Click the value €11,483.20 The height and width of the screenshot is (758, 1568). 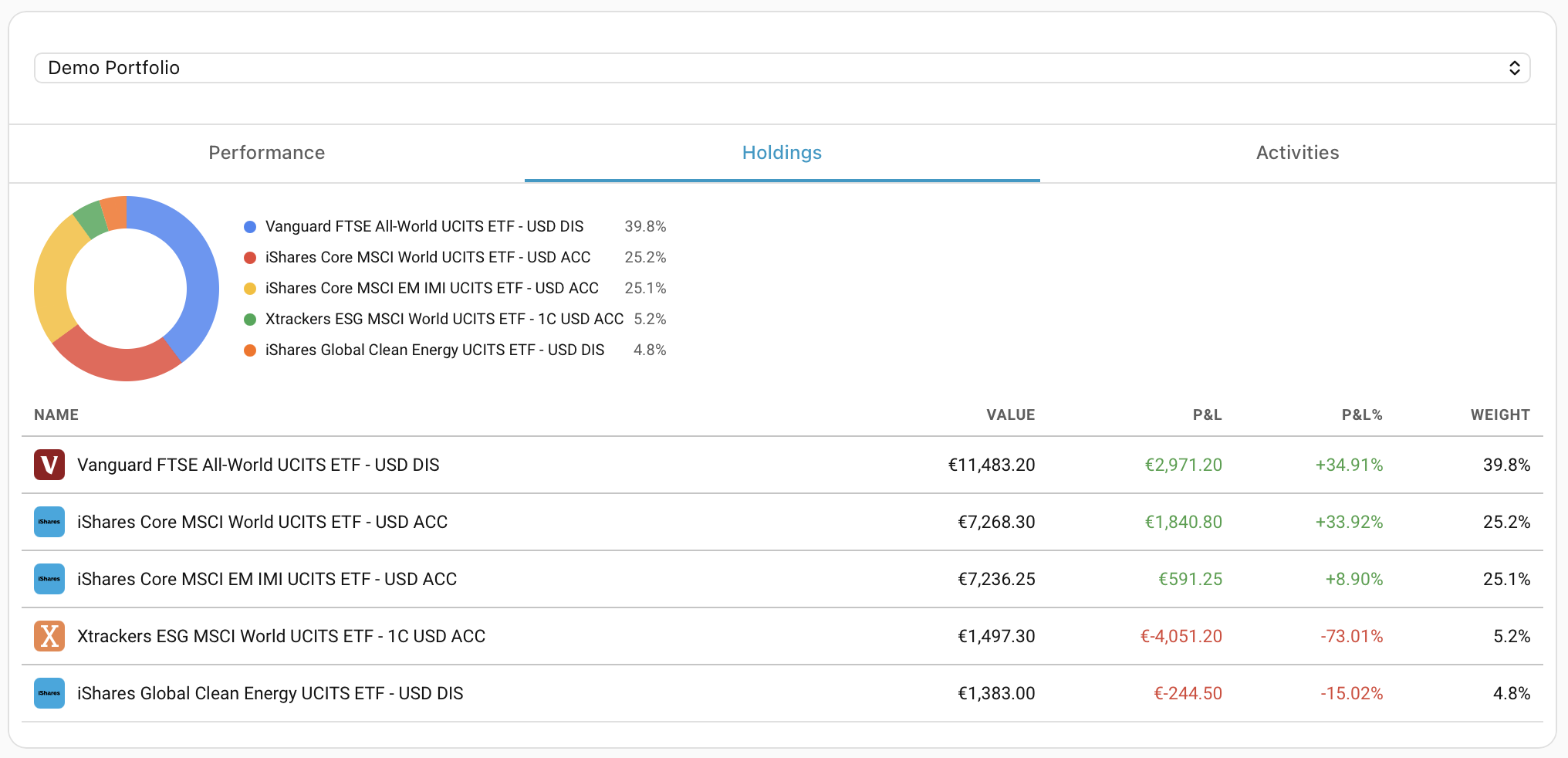pyautogui.click(x=992, y=465)
